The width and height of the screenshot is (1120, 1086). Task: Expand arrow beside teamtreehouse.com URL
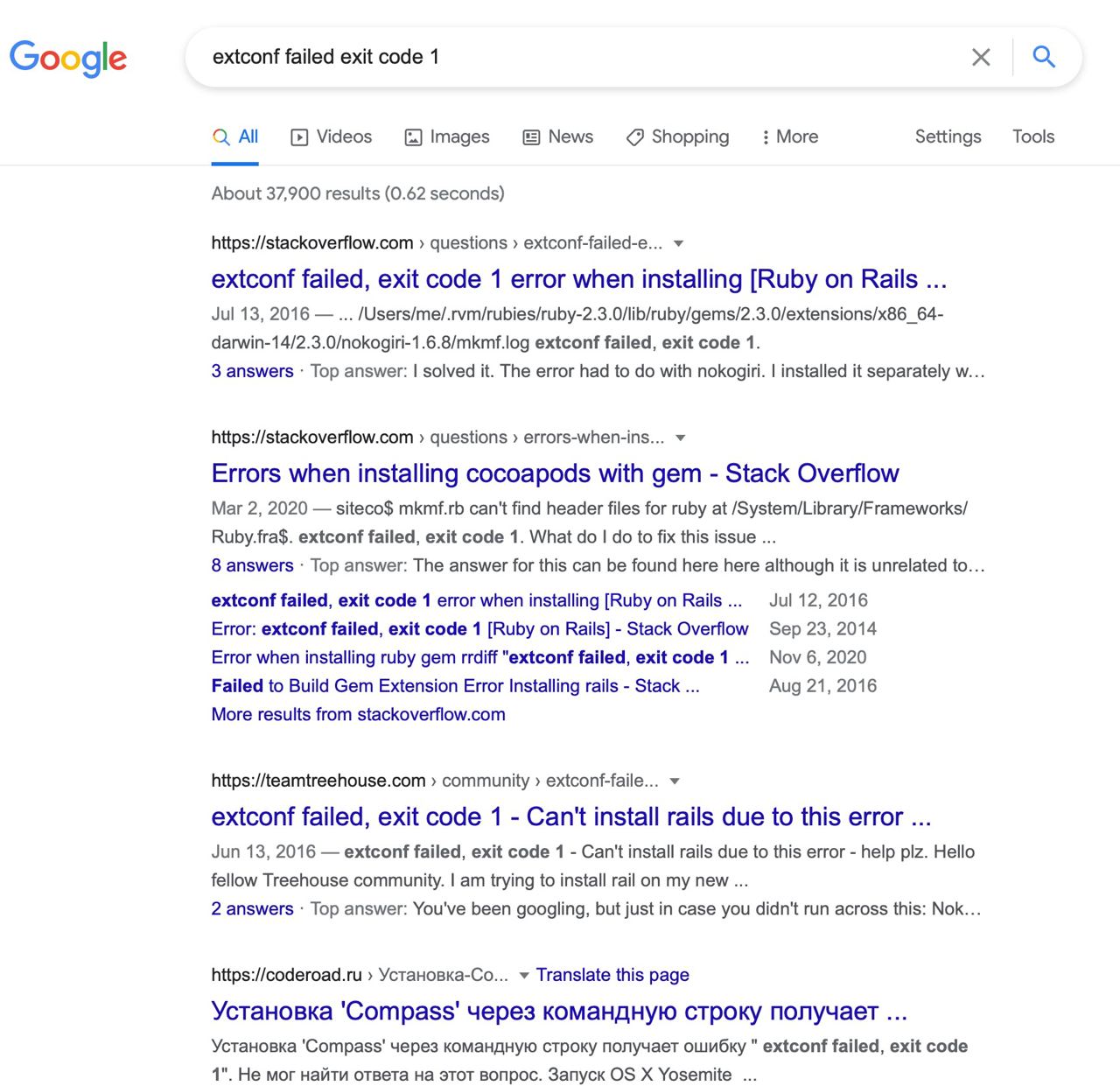pos(675,781)
